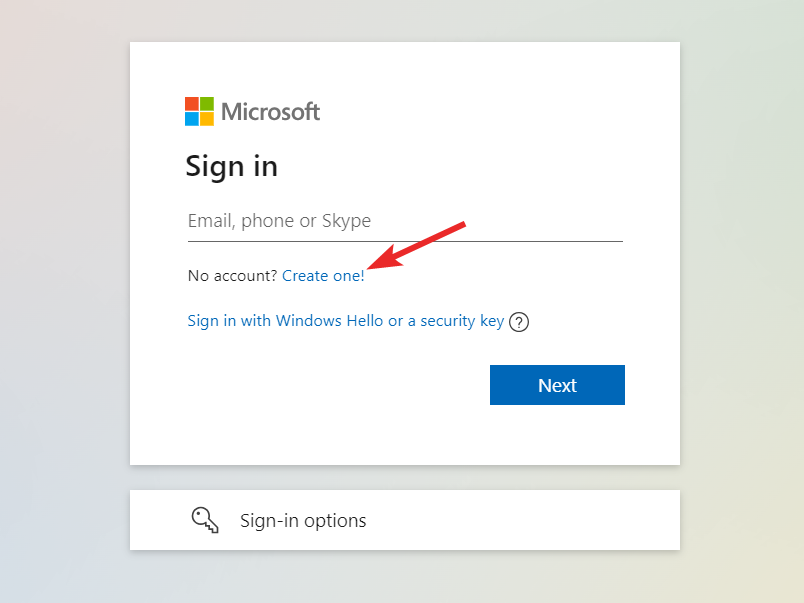Click Next to continue signing in
The image size is (804, 603).
coord(557,385)
